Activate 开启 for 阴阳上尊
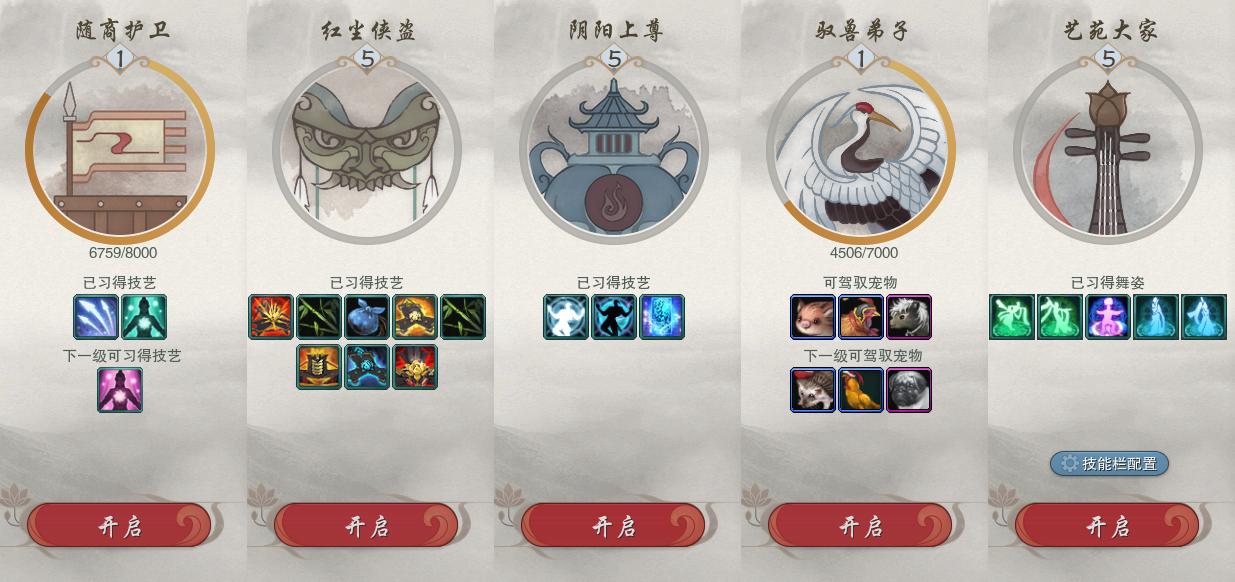This screenshot has height=582, width=1235. [614, 526]
